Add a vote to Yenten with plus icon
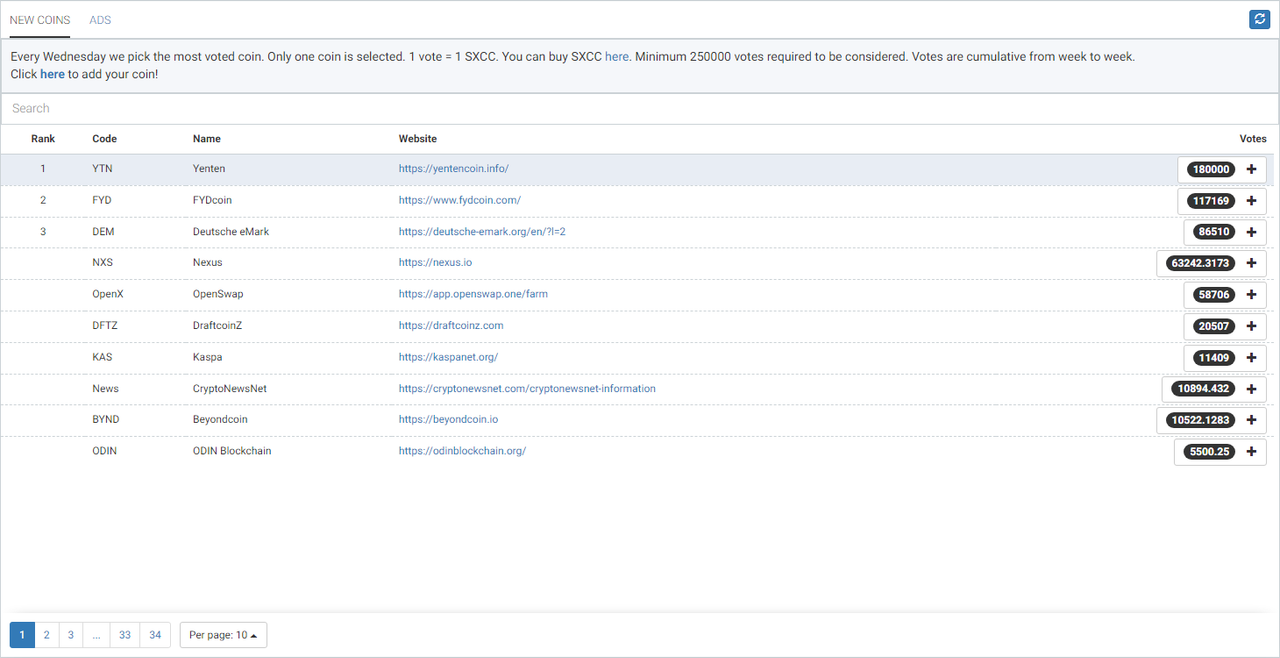This screenshot has width=1280, height=658. (x=1251, y=169)
